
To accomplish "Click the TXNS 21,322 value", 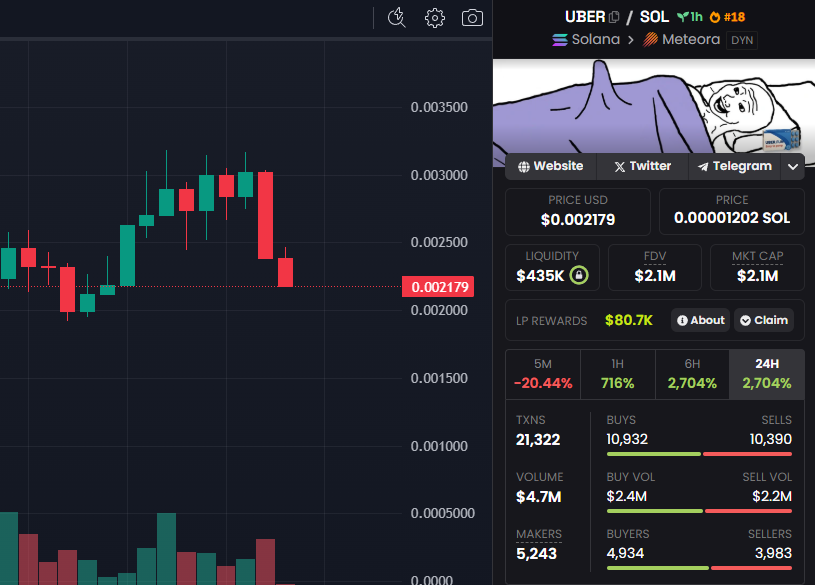I will [538, 440].
